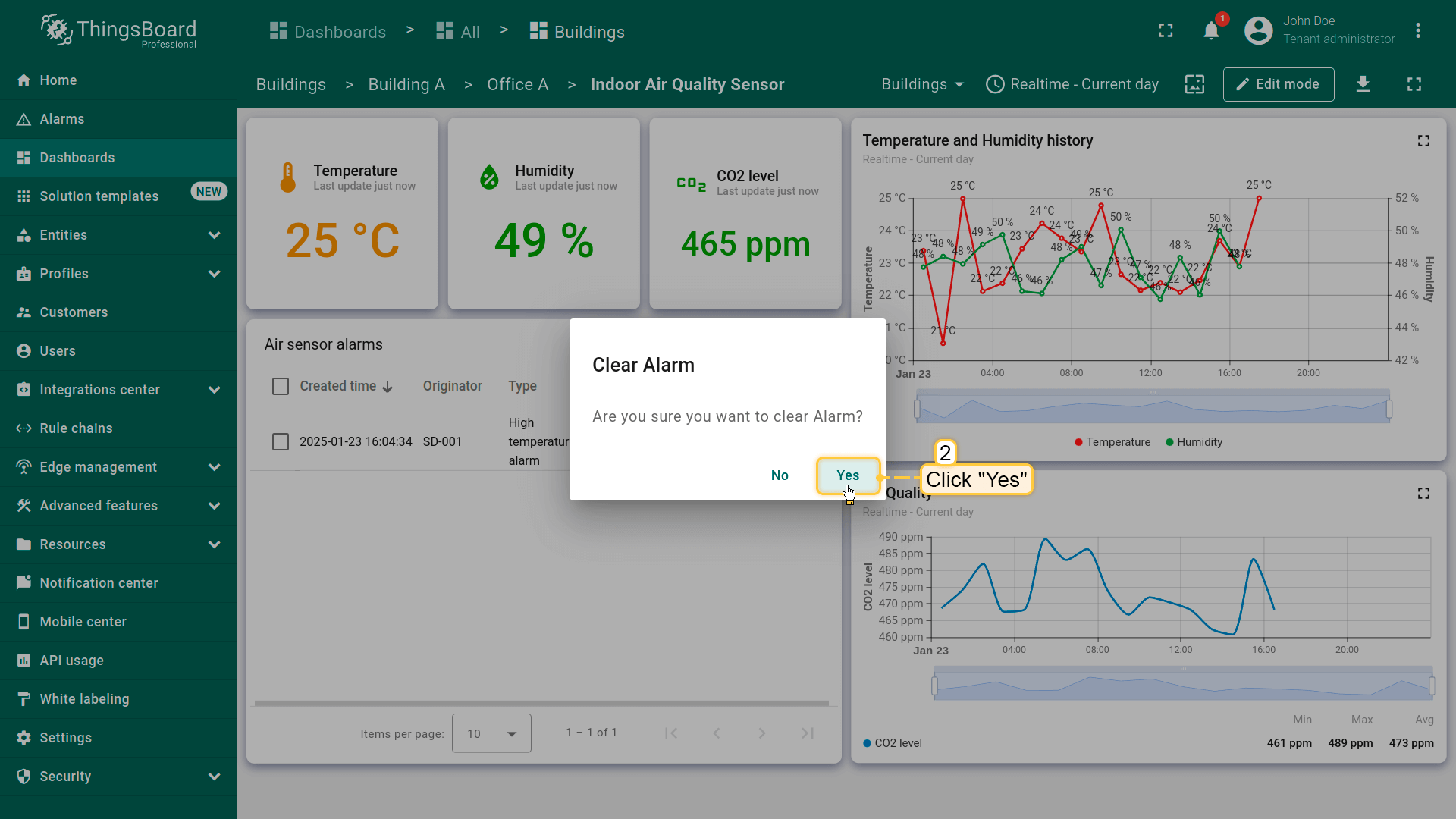Open the three-dot user menu
The width and height of the screenshot is (1456, 819).
click(x=1417, y=31)
